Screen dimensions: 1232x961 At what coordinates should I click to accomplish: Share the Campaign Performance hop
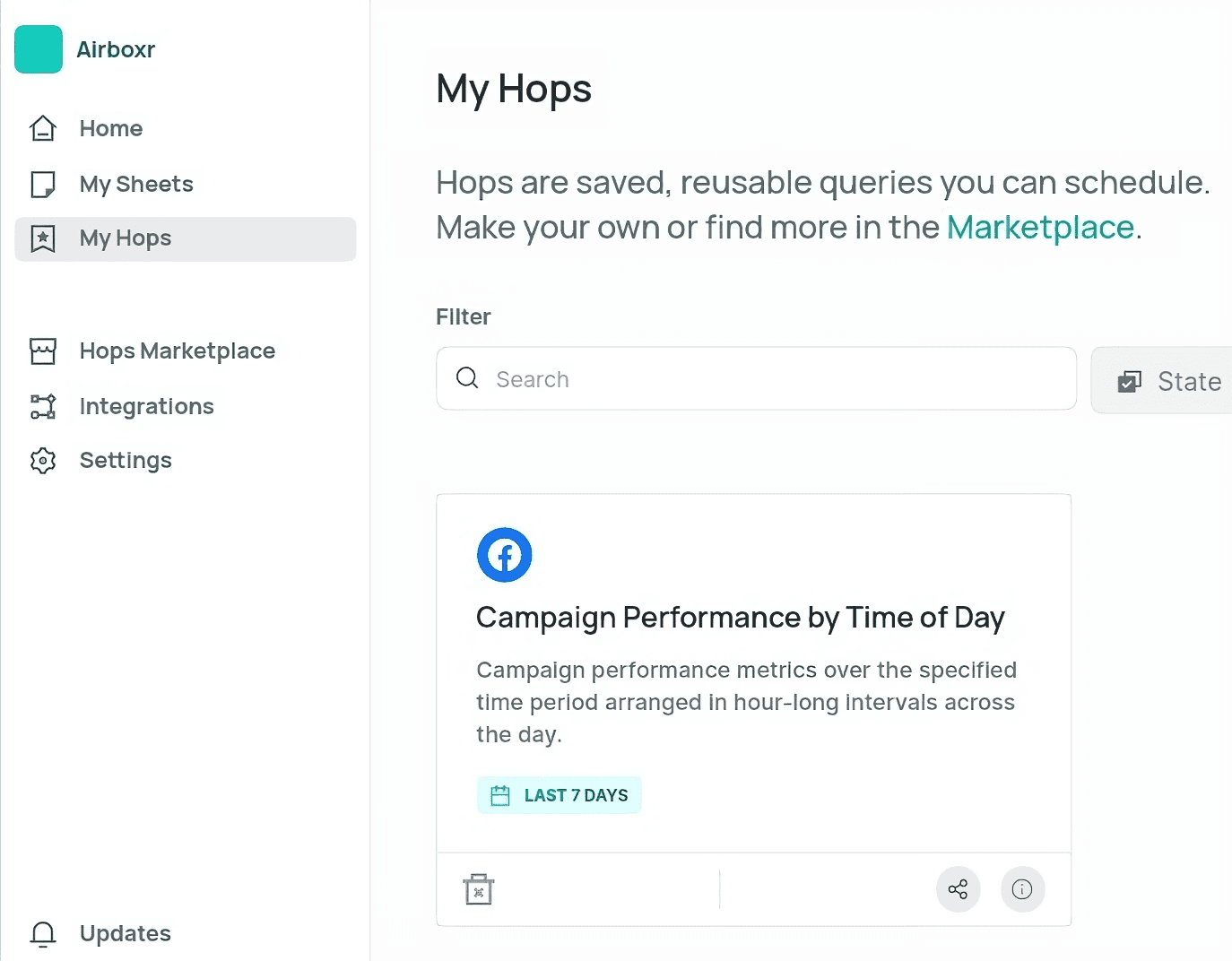coord(958,889)
